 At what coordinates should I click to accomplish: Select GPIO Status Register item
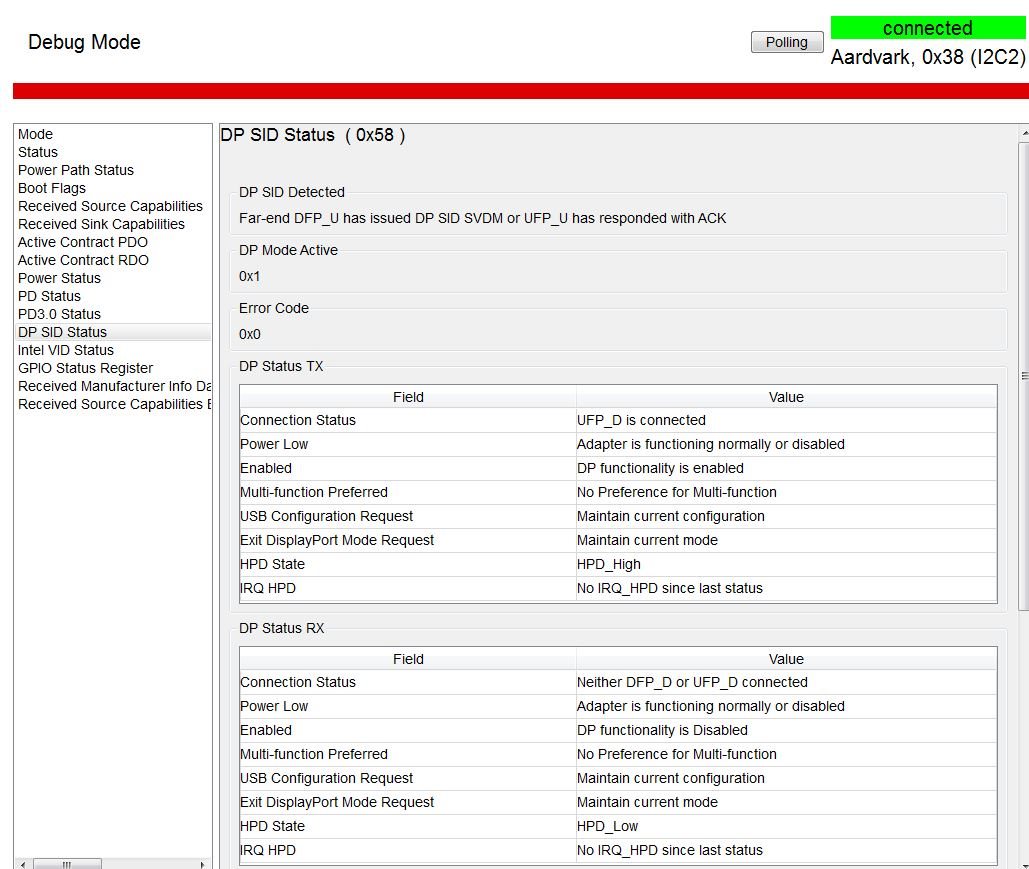85,368
